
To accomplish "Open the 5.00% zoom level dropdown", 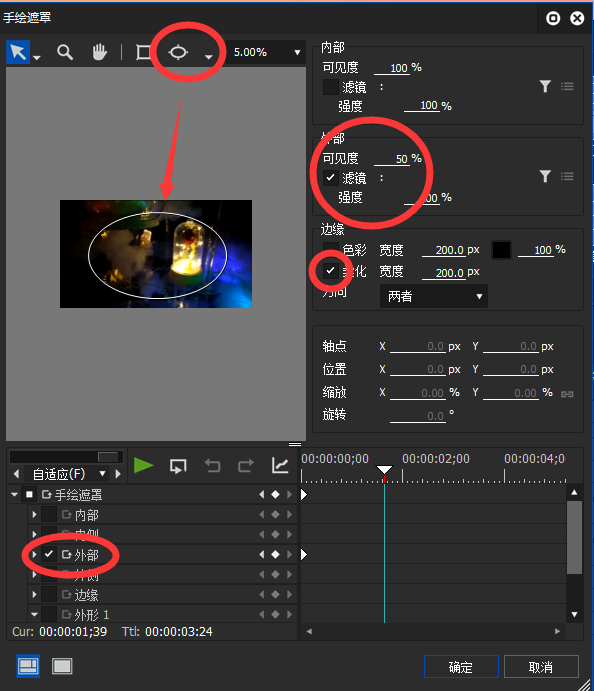I will (266, 52).
